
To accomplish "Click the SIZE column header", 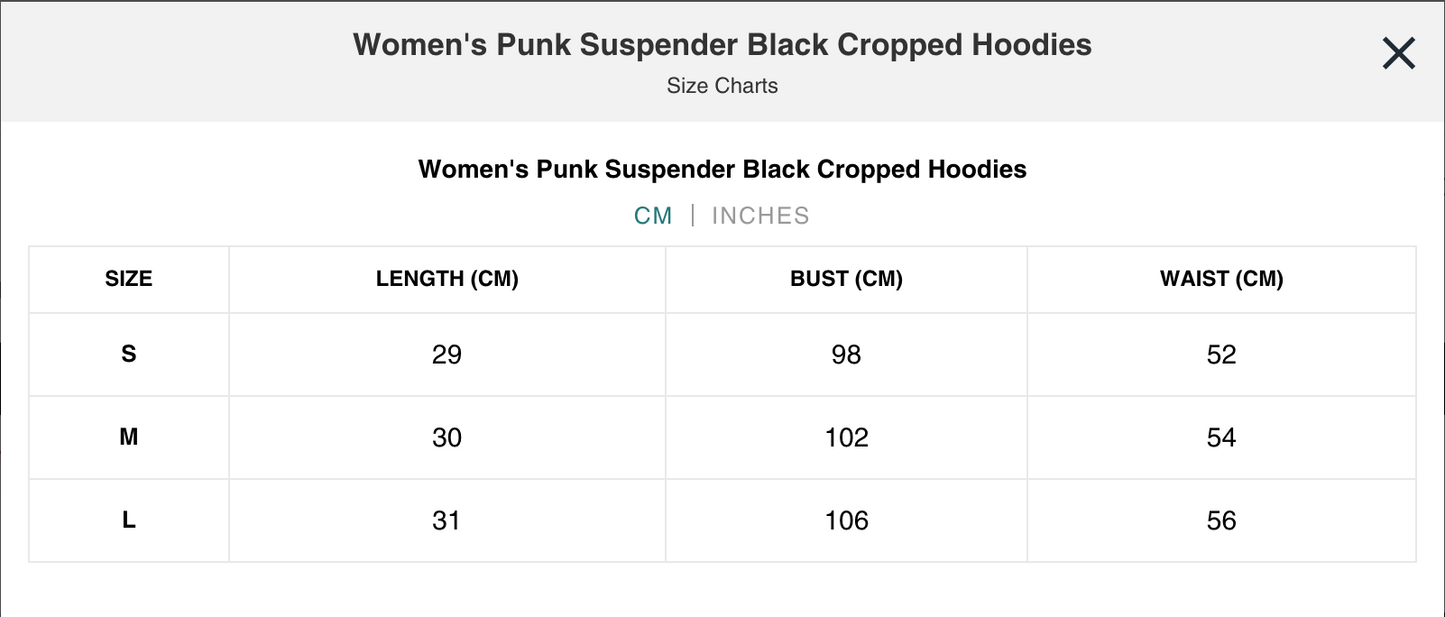I will (x=128, y=278).
